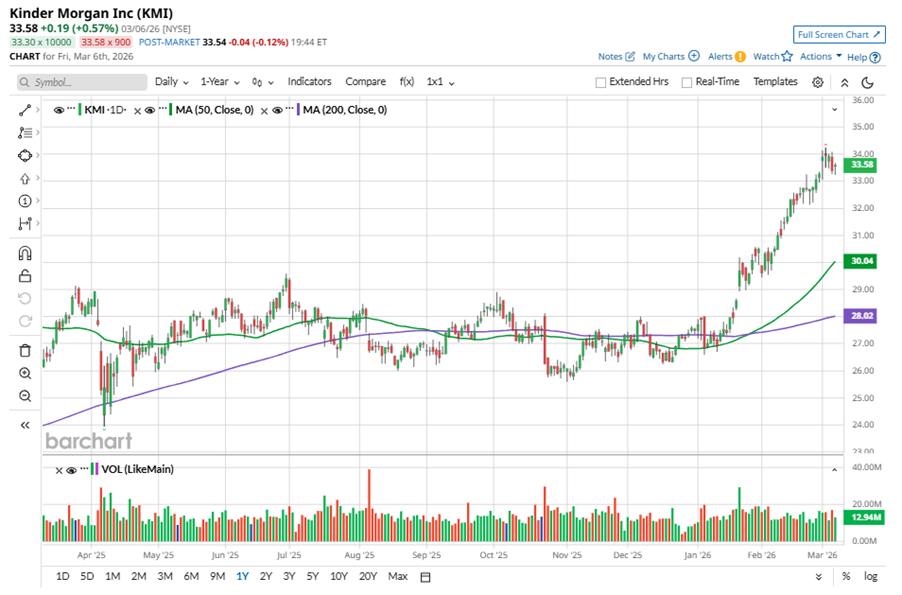Screen dimensions: 902x595
Task: Remove the VOL indicator
Action: (59, 471)
